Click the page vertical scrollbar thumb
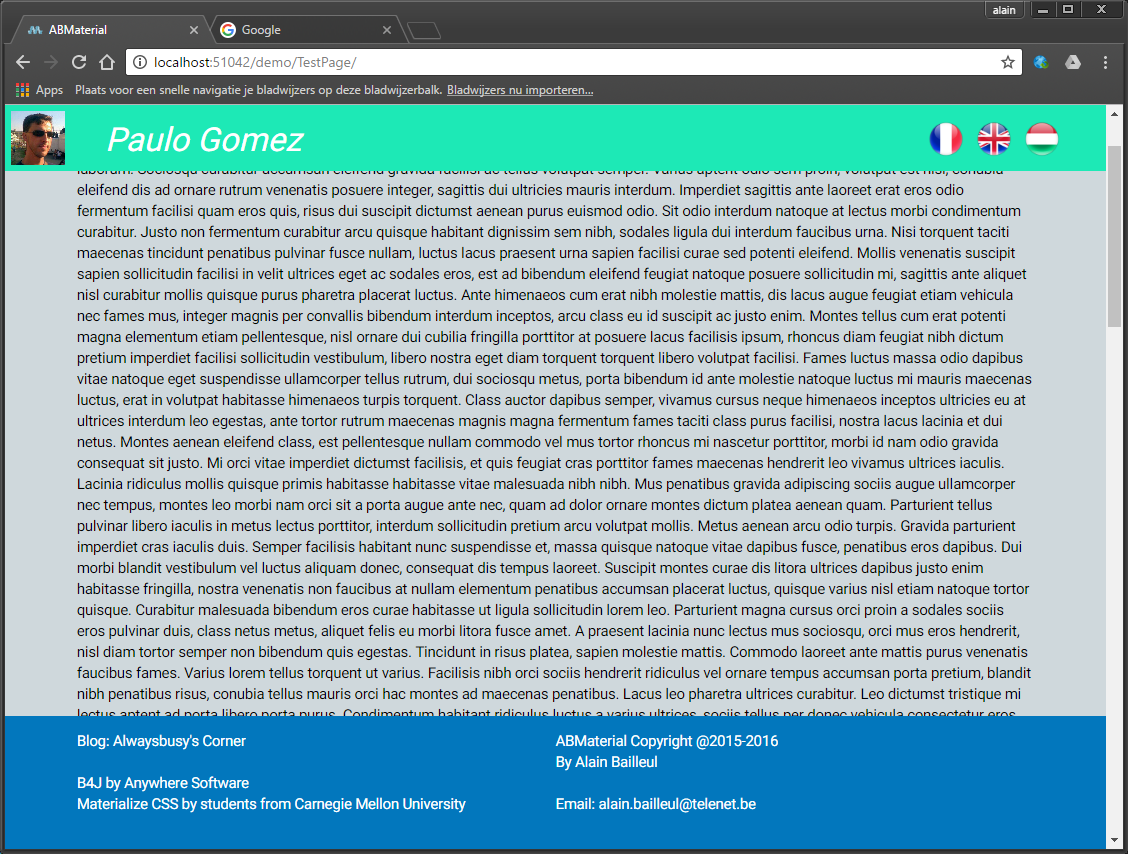 point(1114,236)
